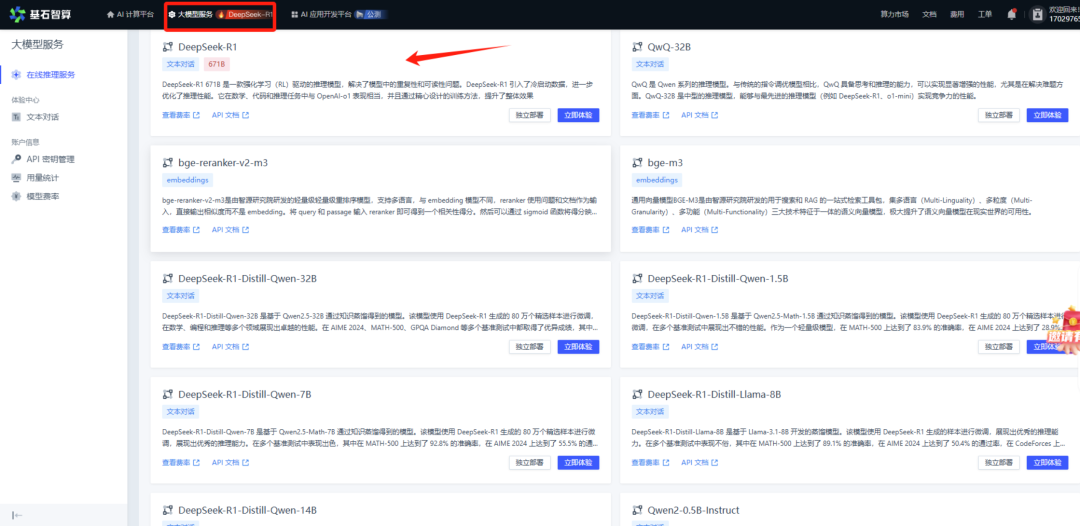1080x526 pixels.
Task: Open API 文档 link on bge-m3 card
Action: point(700,229)
